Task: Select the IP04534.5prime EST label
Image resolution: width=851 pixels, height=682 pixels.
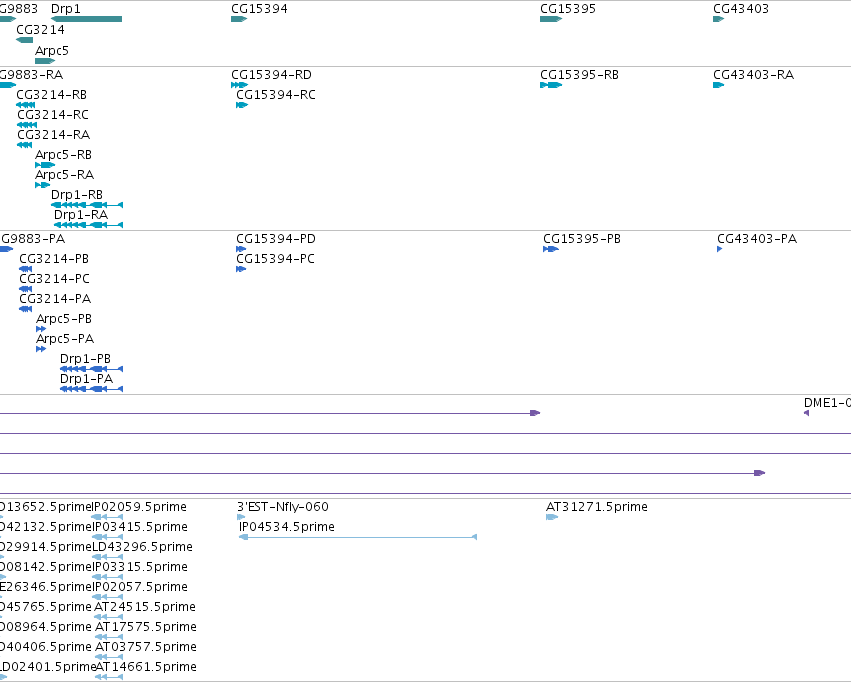Action: pyautogui.click(x=287, y=526)
